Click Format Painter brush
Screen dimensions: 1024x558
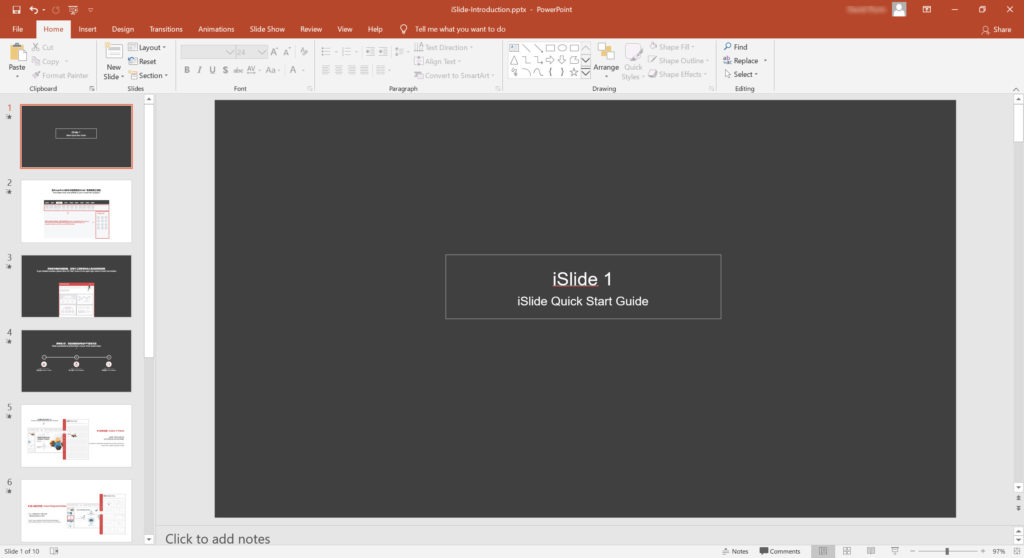coord(60,75)
